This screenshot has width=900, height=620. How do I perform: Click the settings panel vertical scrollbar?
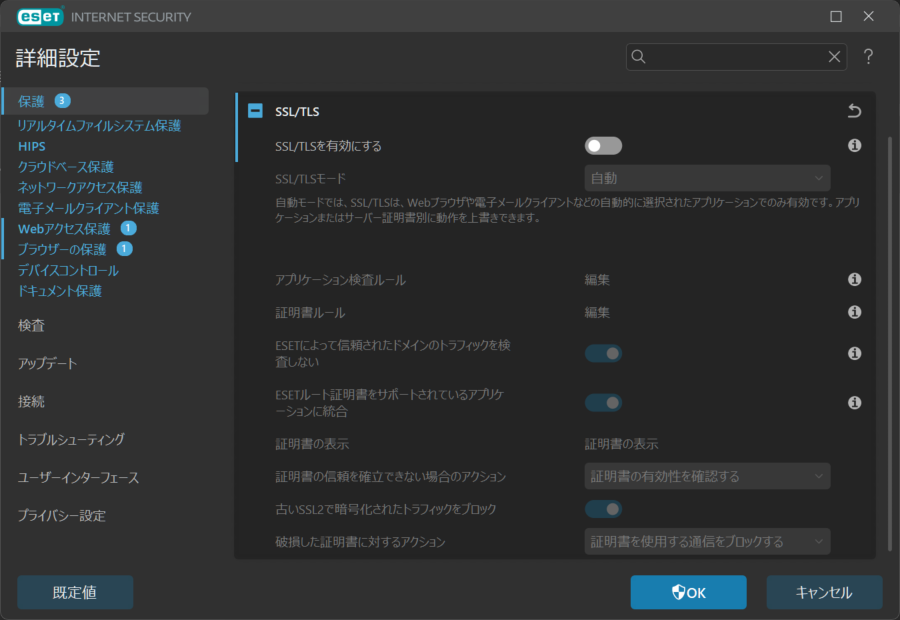coord(890,343)
